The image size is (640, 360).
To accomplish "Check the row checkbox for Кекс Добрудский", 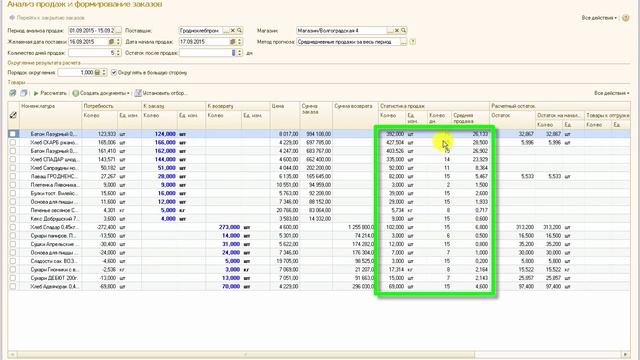I will [13, 219].
